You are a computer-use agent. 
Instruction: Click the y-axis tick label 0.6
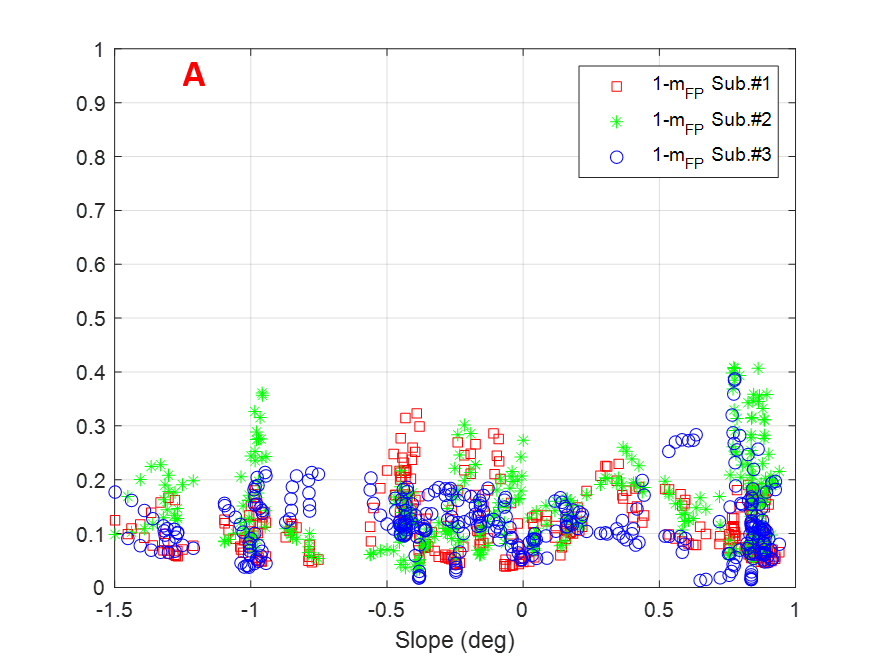click(x=91, y=265)
